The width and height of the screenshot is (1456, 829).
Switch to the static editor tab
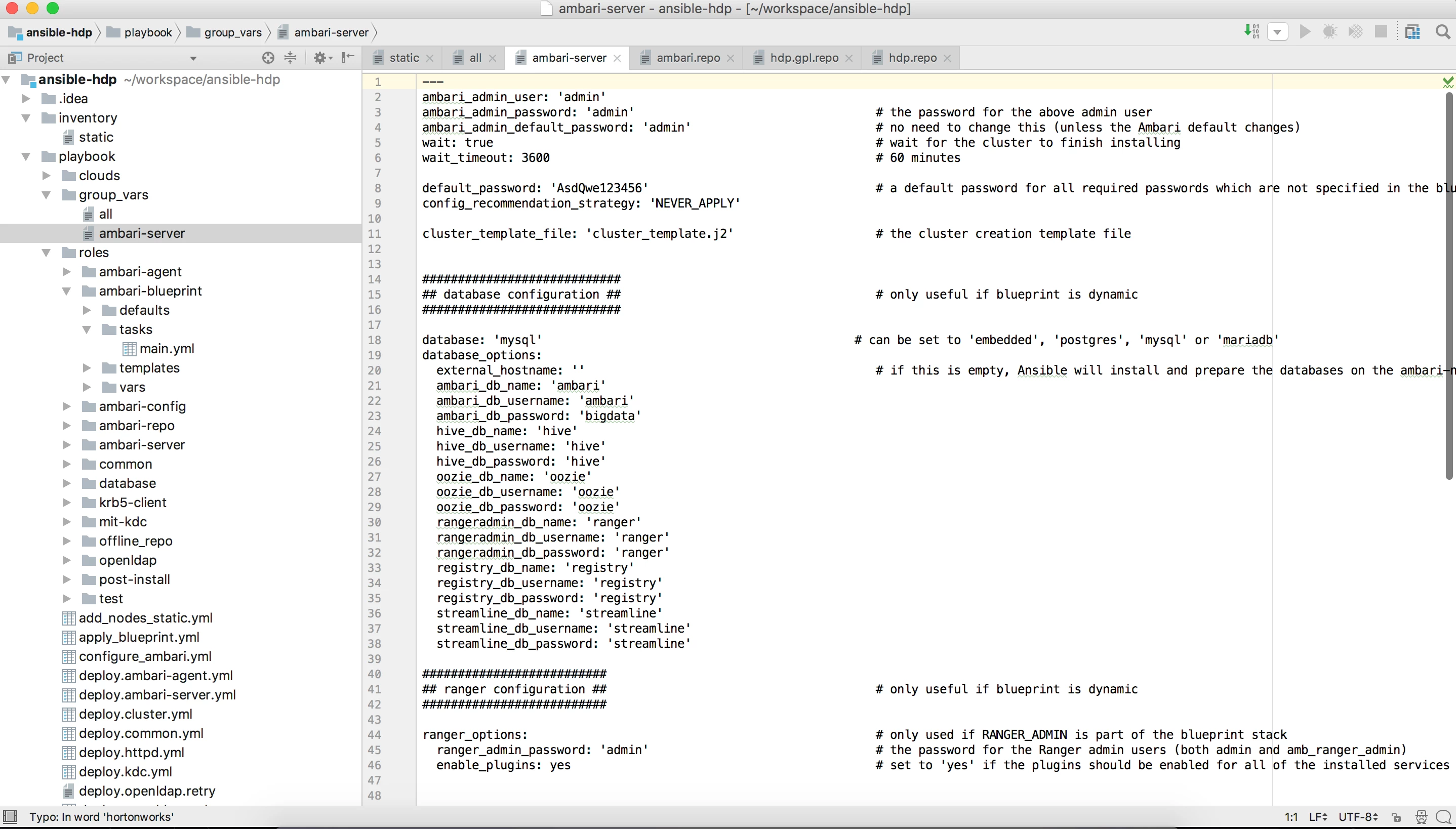coord(403,58)
